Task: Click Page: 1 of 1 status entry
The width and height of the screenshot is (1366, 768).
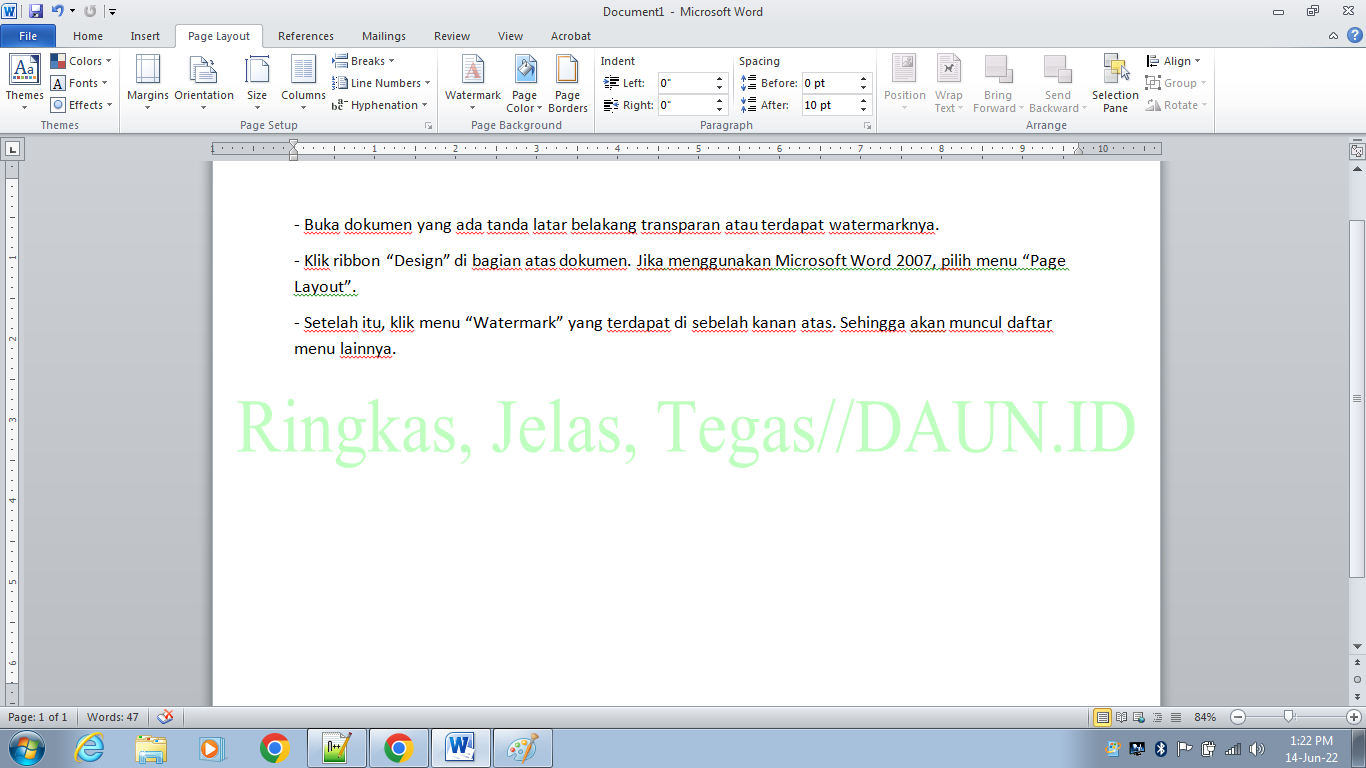Action: [38, 717]
